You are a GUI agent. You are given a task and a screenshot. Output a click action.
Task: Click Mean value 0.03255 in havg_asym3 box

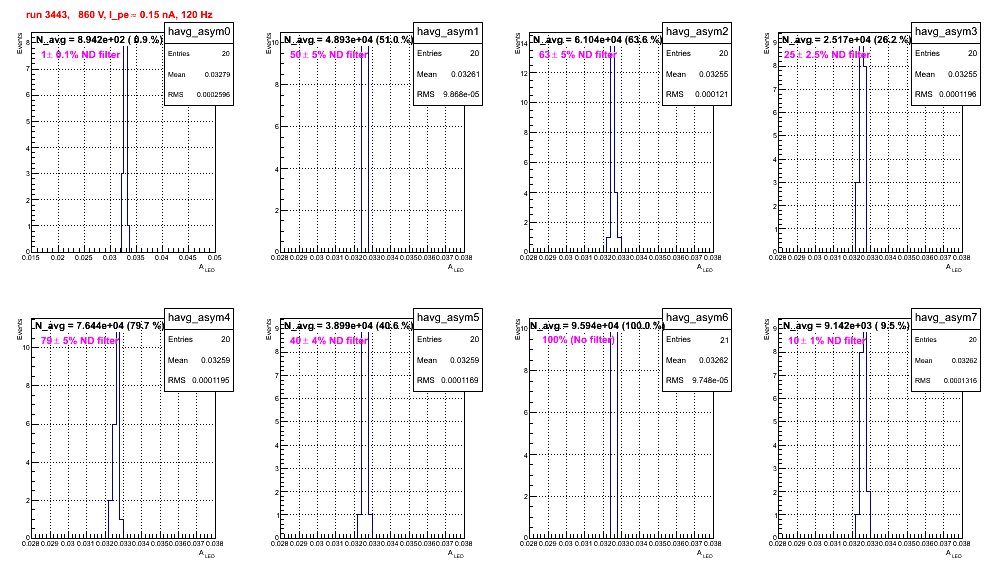[x=964, y=74]
